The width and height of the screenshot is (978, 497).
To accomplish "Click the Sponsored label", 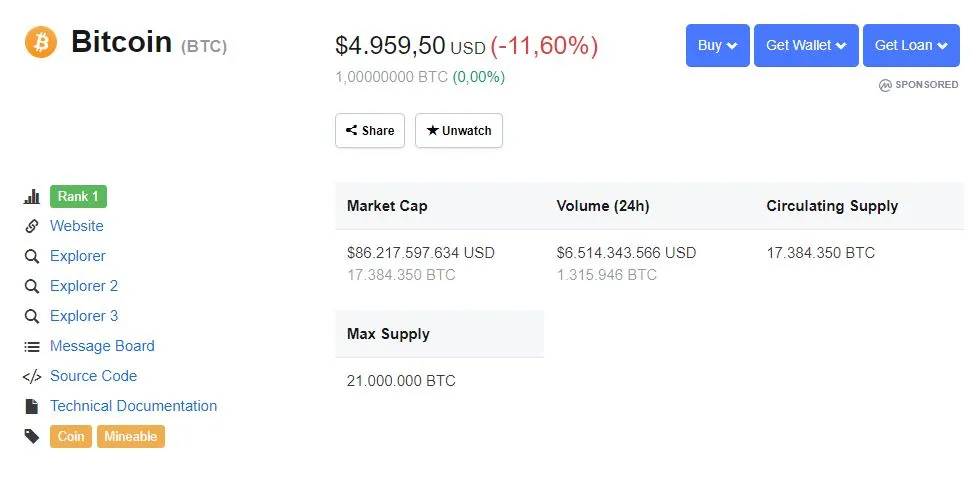I will pos(919,85).
